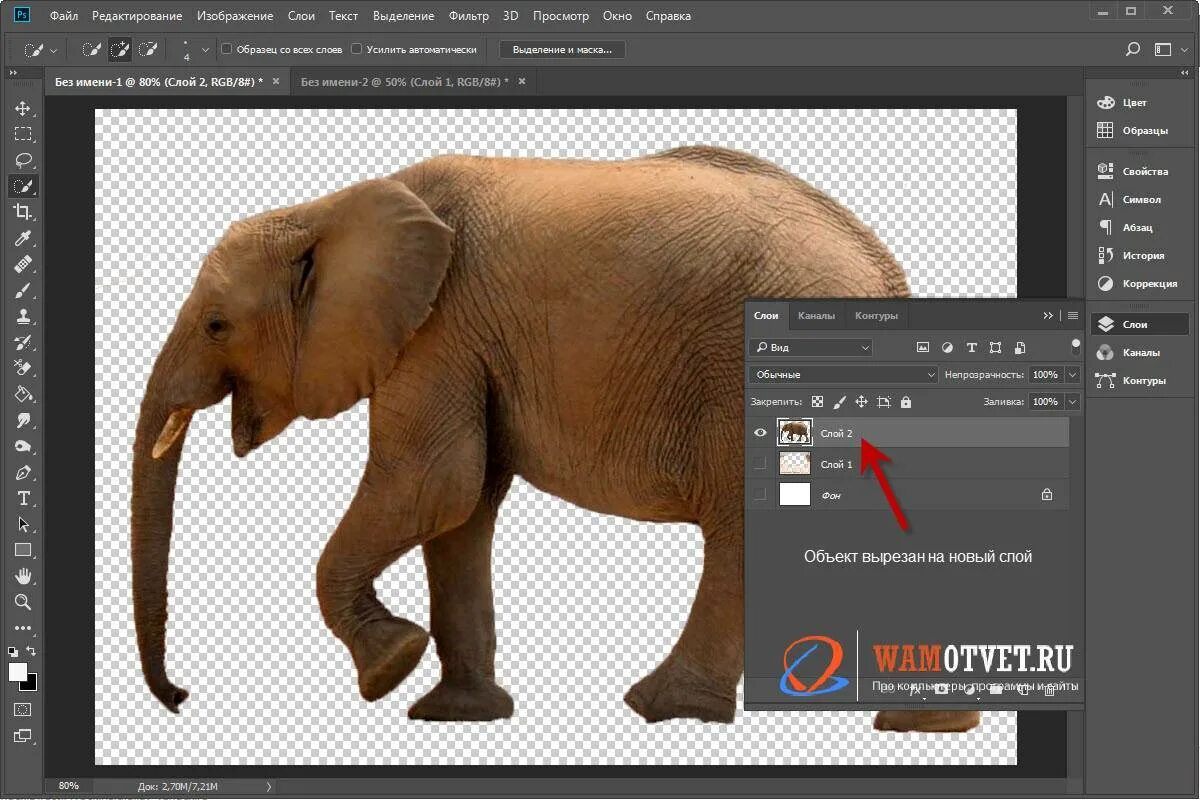Image resolution: width=1200 pixels, height=800 pixels.
Task: Filter layers by adjustment layers
Action: [947, 348]
